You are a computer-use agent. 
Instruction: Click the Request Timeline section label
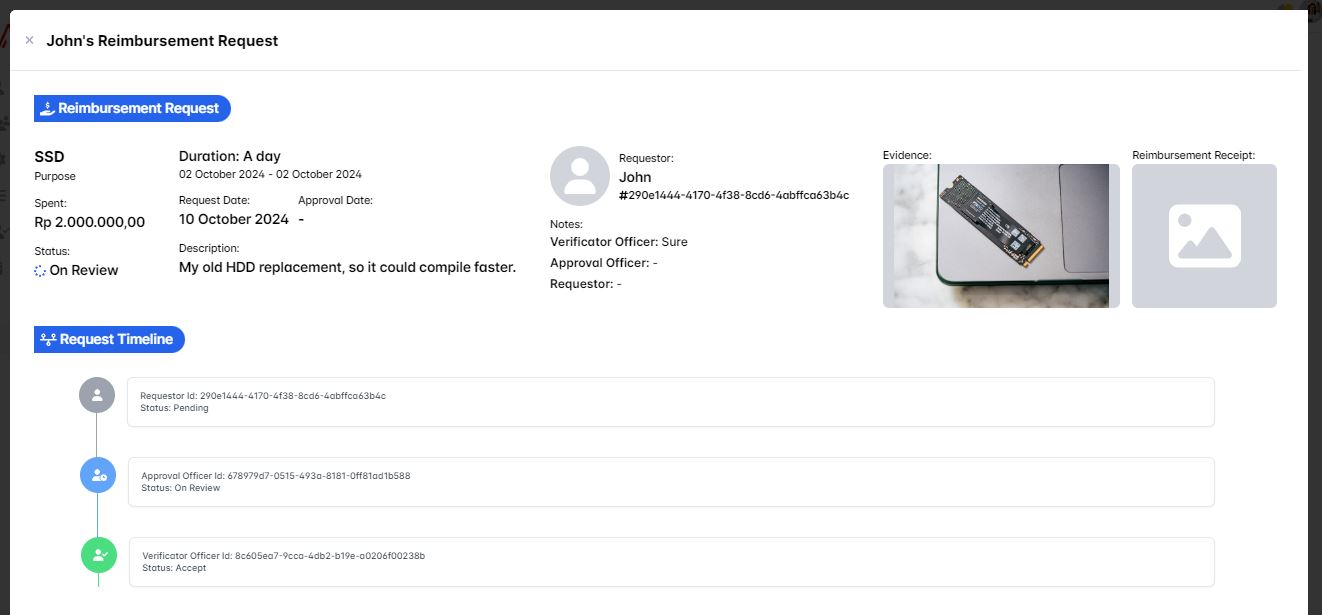click(x=116, y=340)
